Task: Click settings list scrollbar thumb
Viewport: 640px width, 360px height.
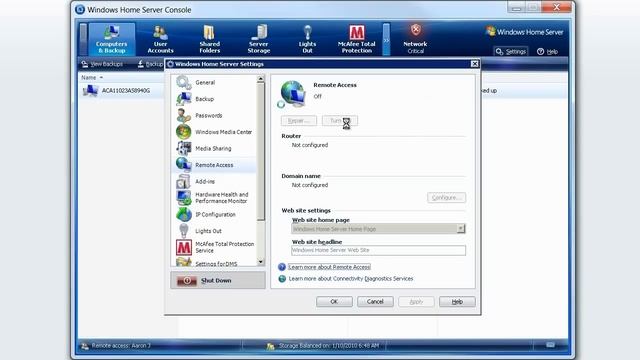Action: (260, 151)
